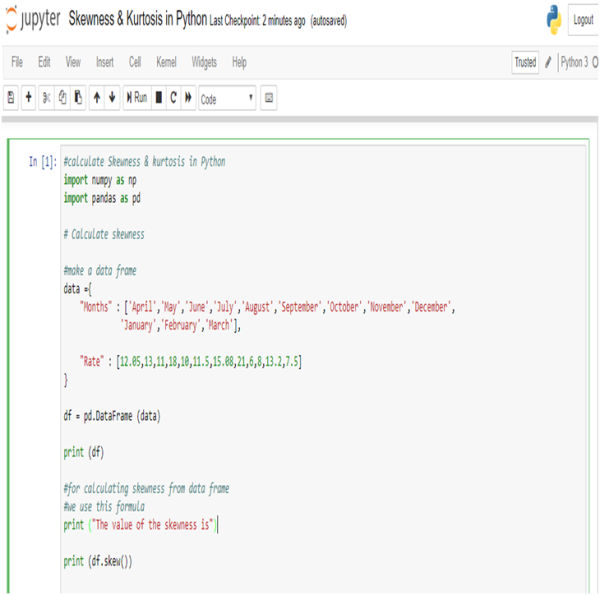The image size is (600, 595).
Task: Paste cells below using toolbar icon
Action: [x=78, y=99]
